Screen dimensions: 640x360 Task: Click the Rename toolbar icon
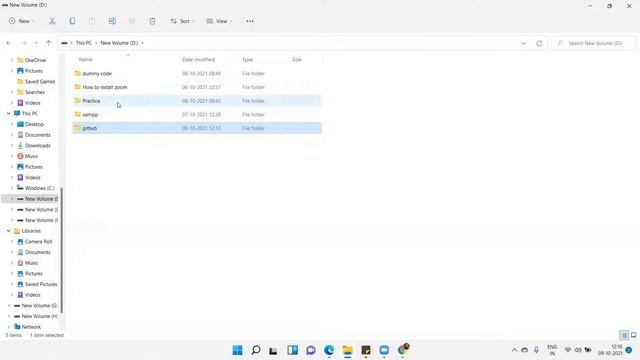112,21
